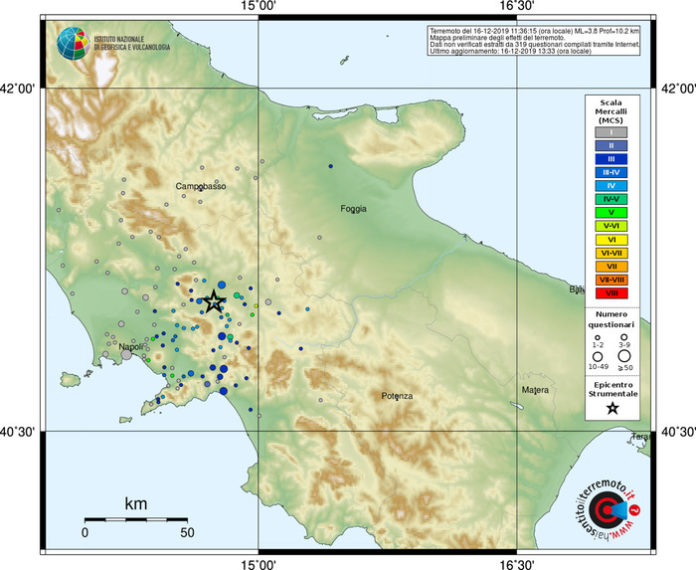Screen dimensions: 696x570
Task: Click the 16°30' label at bottom edge
Action: [517, 564]
